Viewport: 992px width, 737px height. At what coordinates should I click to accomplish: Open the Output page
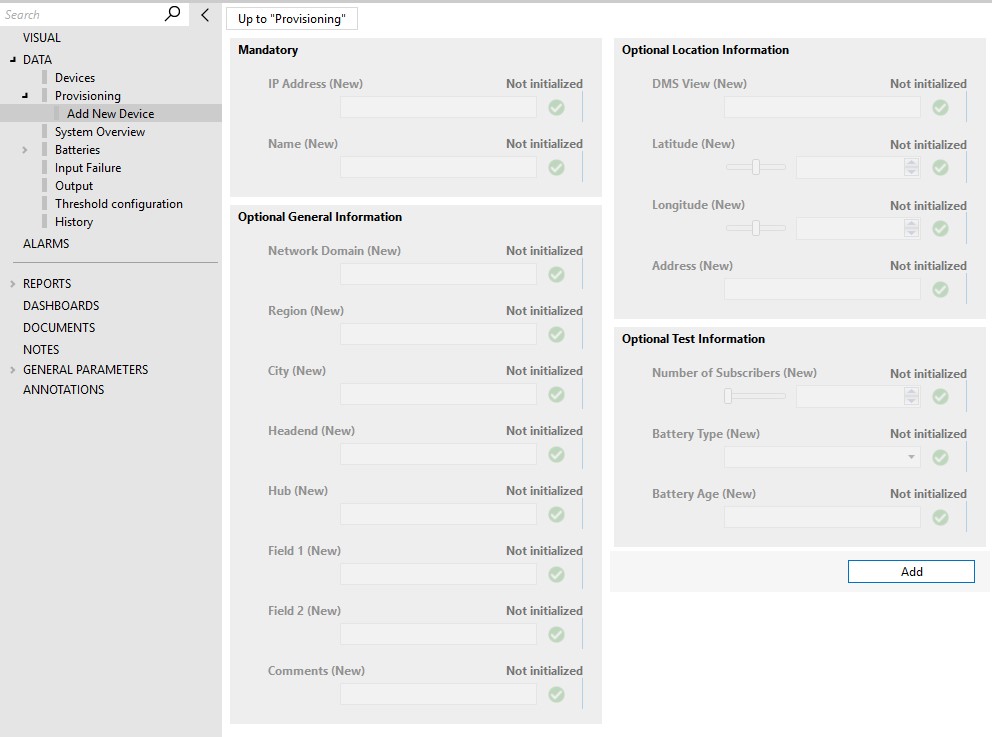click(x=74, y=186)
